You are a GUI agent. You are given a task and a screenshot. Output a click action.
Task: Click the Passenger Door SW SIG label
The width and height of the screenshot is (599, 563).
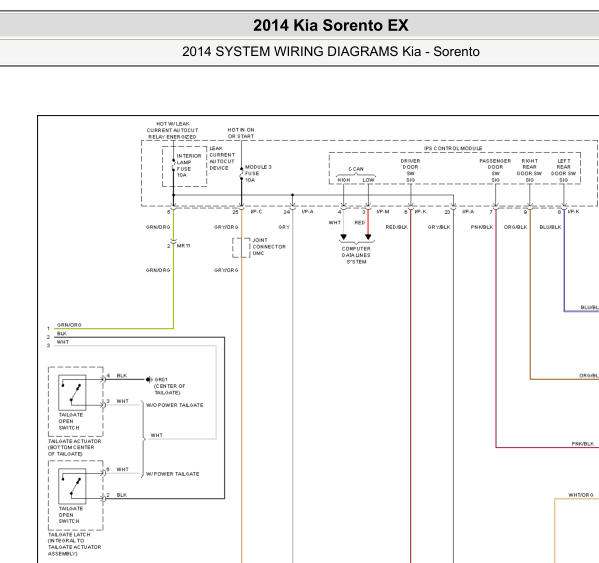tap(495, 170)
